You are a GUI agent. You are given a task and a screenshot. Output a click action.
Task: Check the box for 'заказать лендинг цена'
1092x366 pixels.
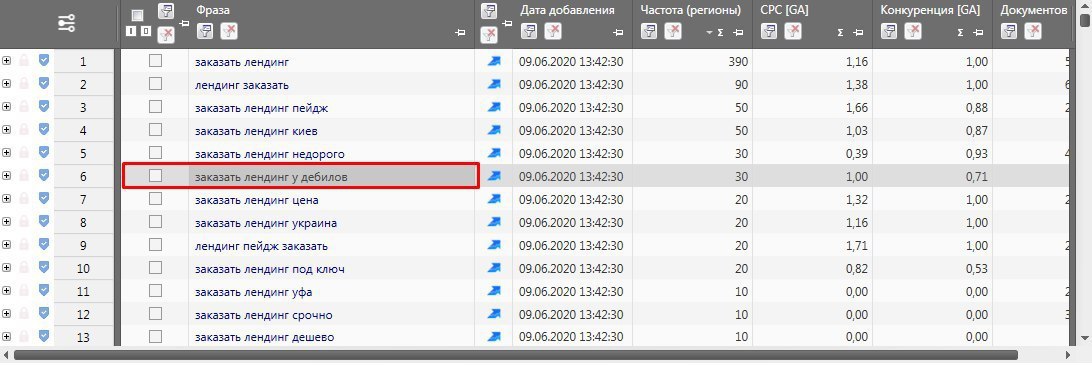click(x=155, y=199)
